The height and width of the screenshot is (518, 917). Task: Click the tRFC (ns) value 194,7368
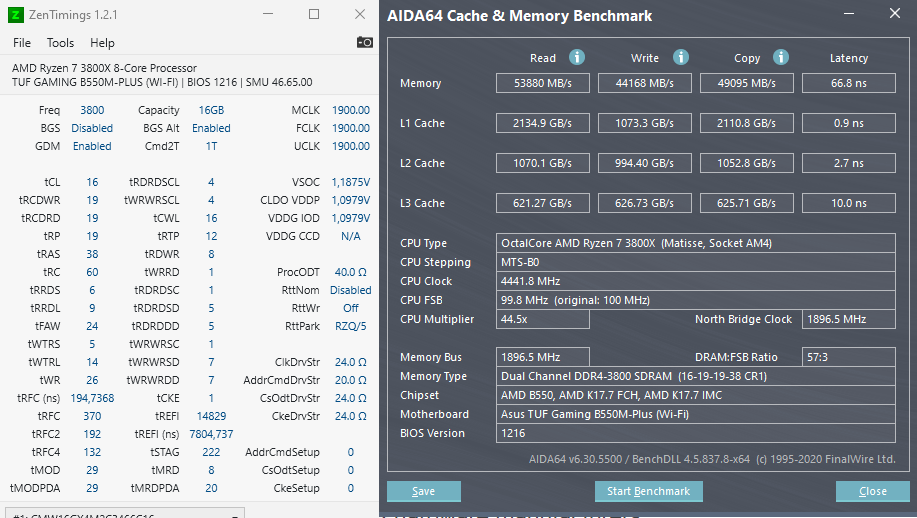pos(92,398)
